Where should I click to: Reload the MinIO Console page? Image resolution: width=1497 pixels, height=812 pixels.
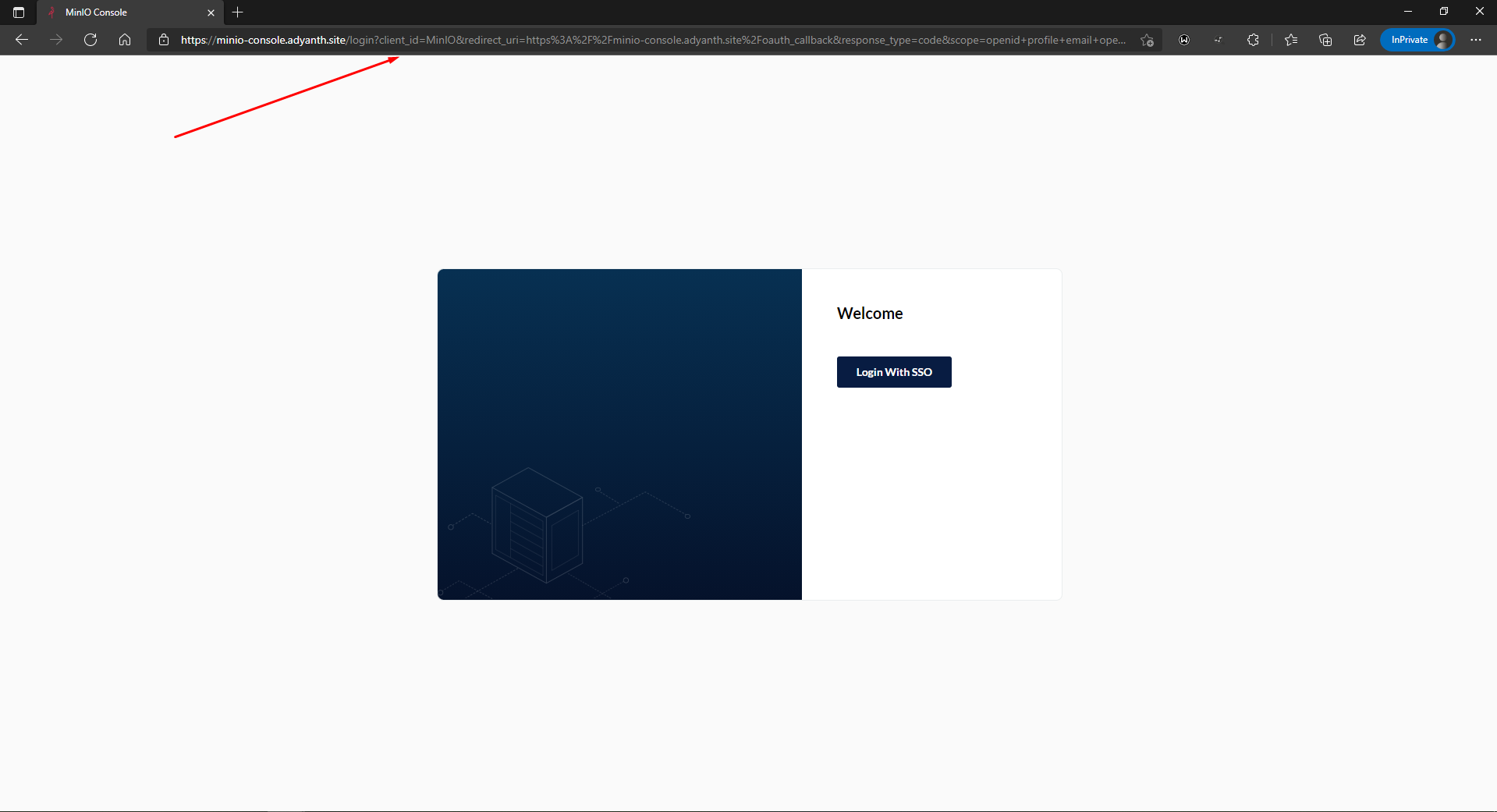[x=90, y=40]
